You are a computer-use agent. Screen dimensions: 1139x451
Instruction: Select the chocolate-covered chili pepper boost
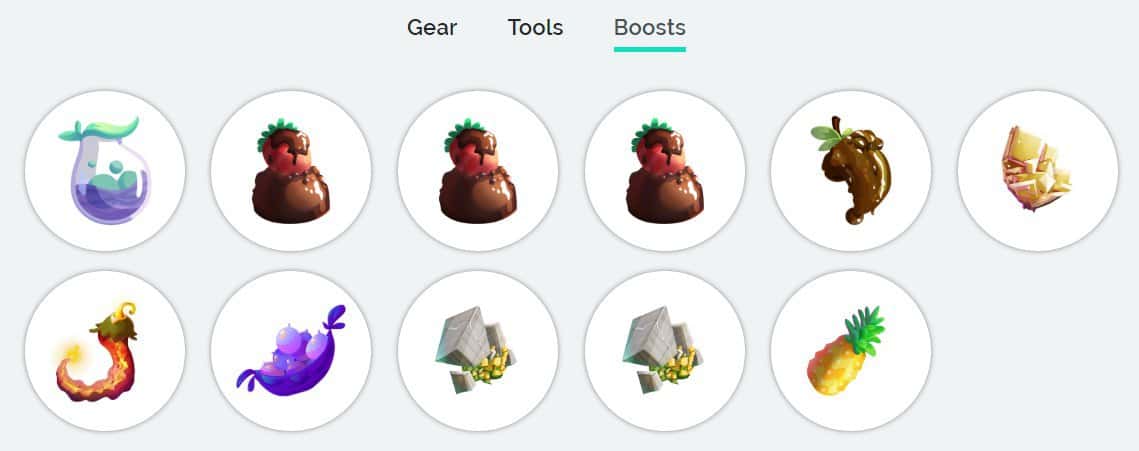point(851,171)
